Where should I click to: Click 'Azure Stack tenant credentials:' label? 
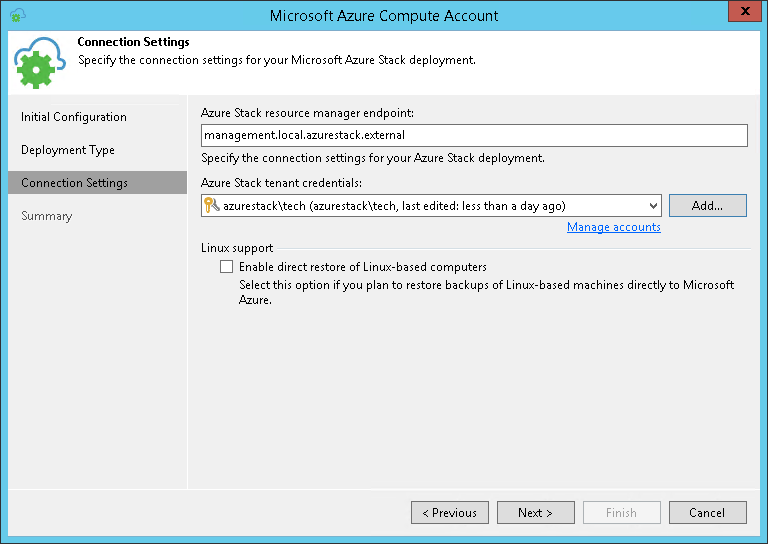pos(281,183)
